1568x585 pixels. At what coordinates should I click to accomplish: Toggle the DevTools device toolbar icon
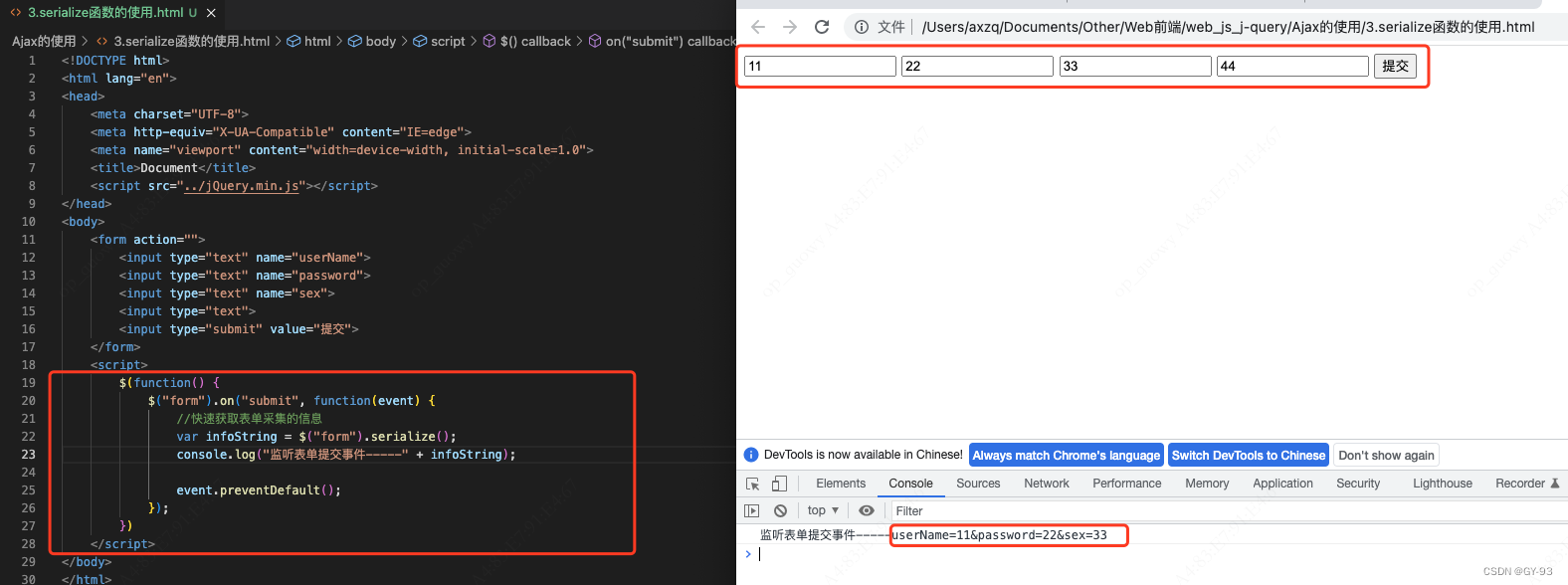click(779, 484)
